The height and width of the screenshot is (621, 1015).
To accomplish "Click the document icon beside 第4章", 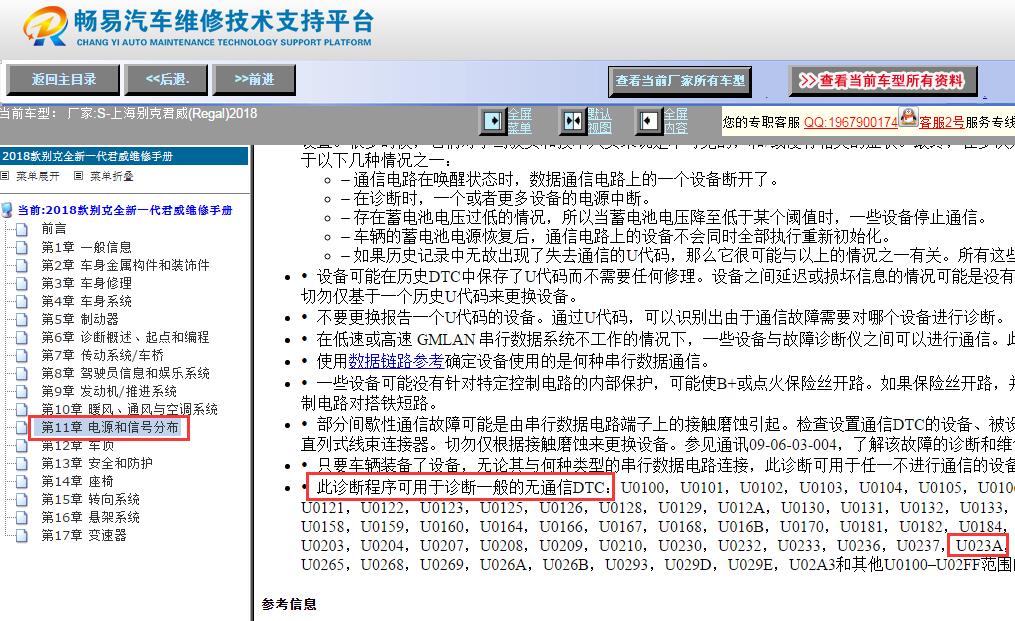I will (22, 302).
